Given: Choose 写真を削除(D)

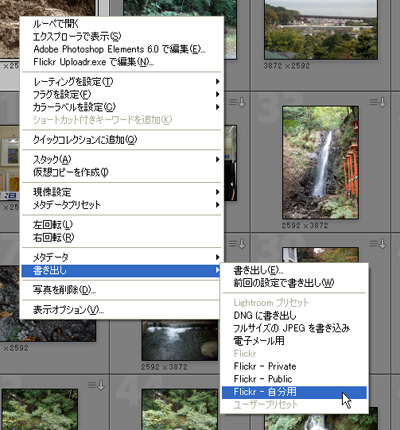Looking at the screenshot, I should click(x=122, y=290).
